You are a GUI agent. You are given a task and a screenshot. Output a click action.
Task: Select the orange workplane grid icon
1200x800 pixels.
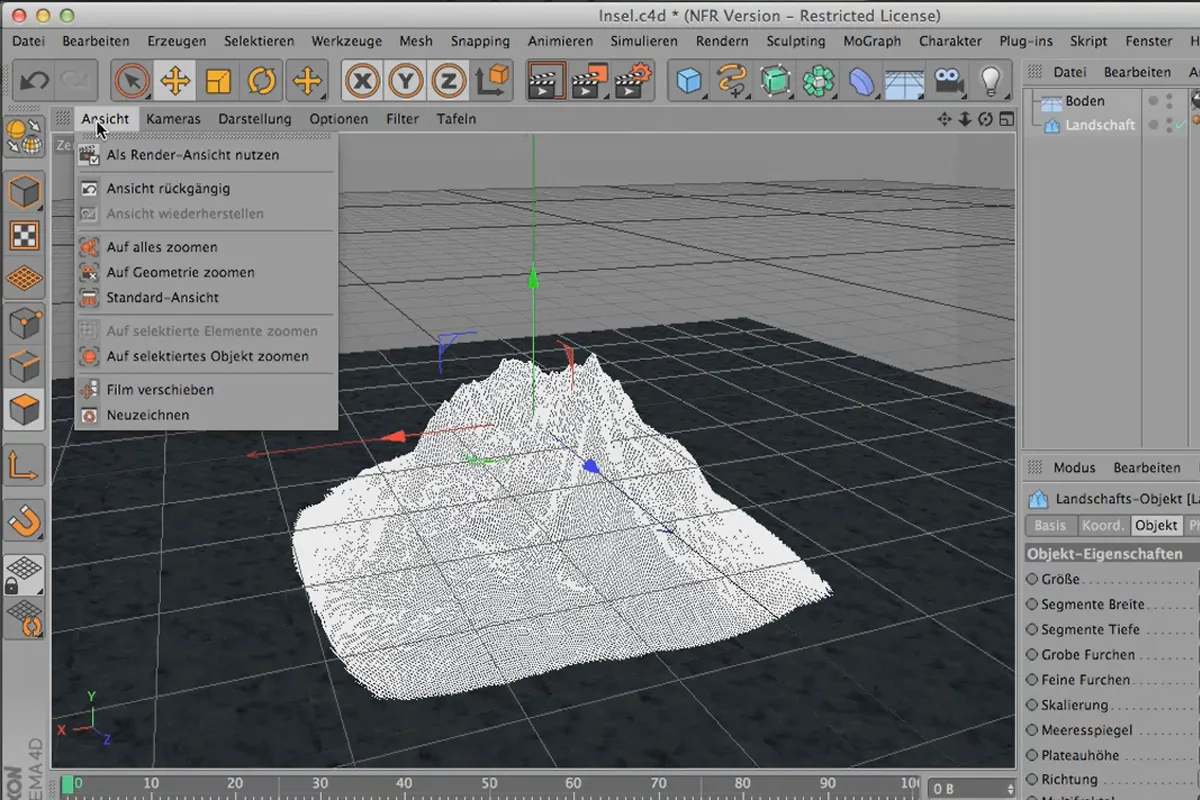24,280
